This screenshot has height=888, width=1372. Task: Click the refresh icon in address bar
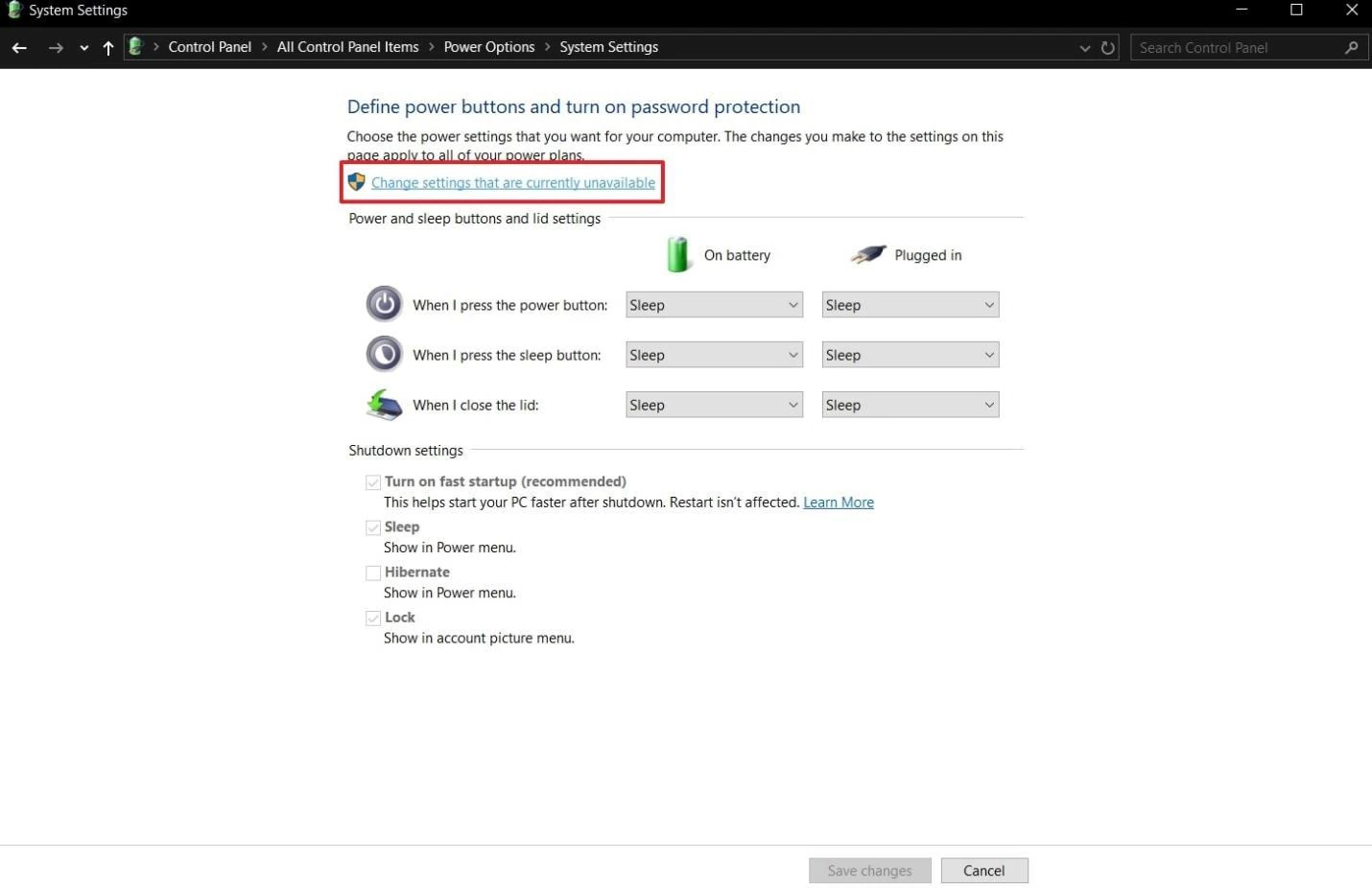[1108, 47]
